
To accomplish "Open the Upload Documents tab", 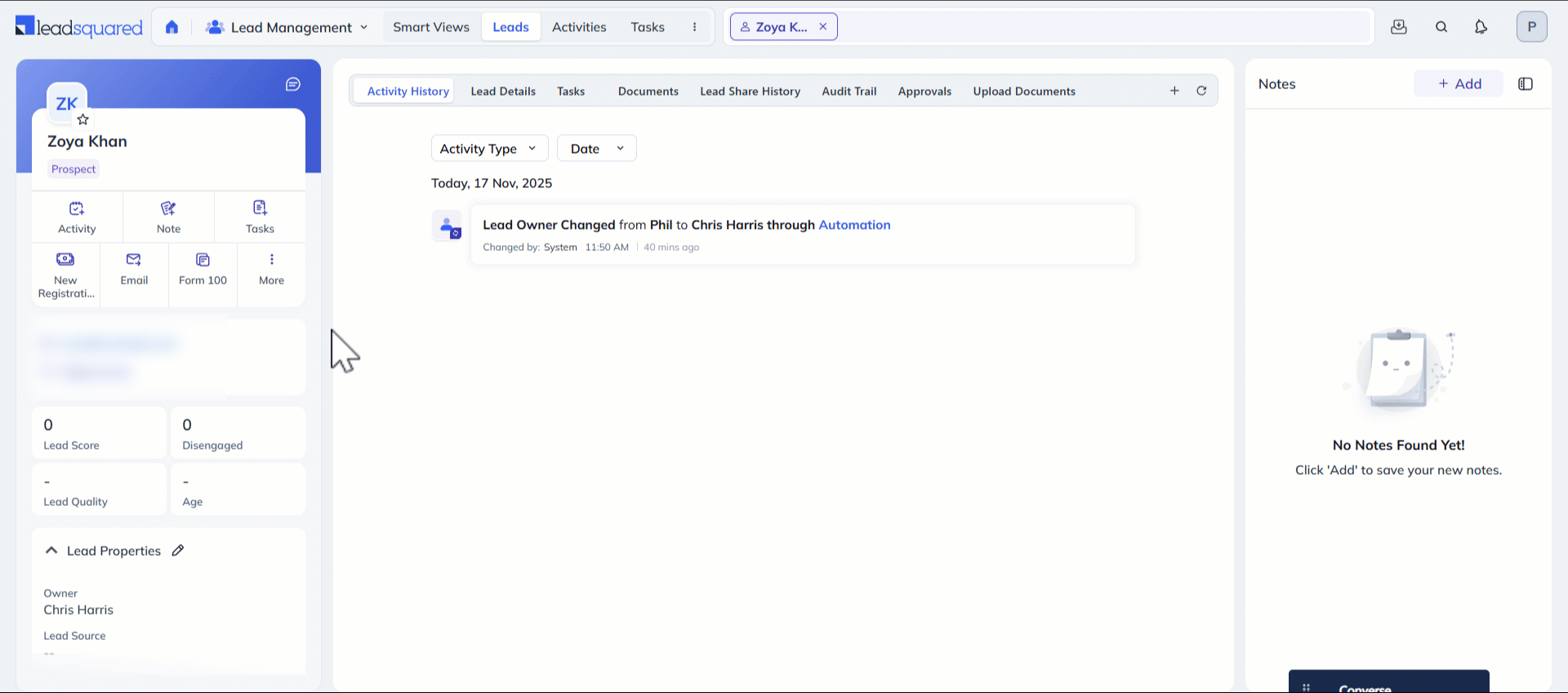I will click(1024, 91).
